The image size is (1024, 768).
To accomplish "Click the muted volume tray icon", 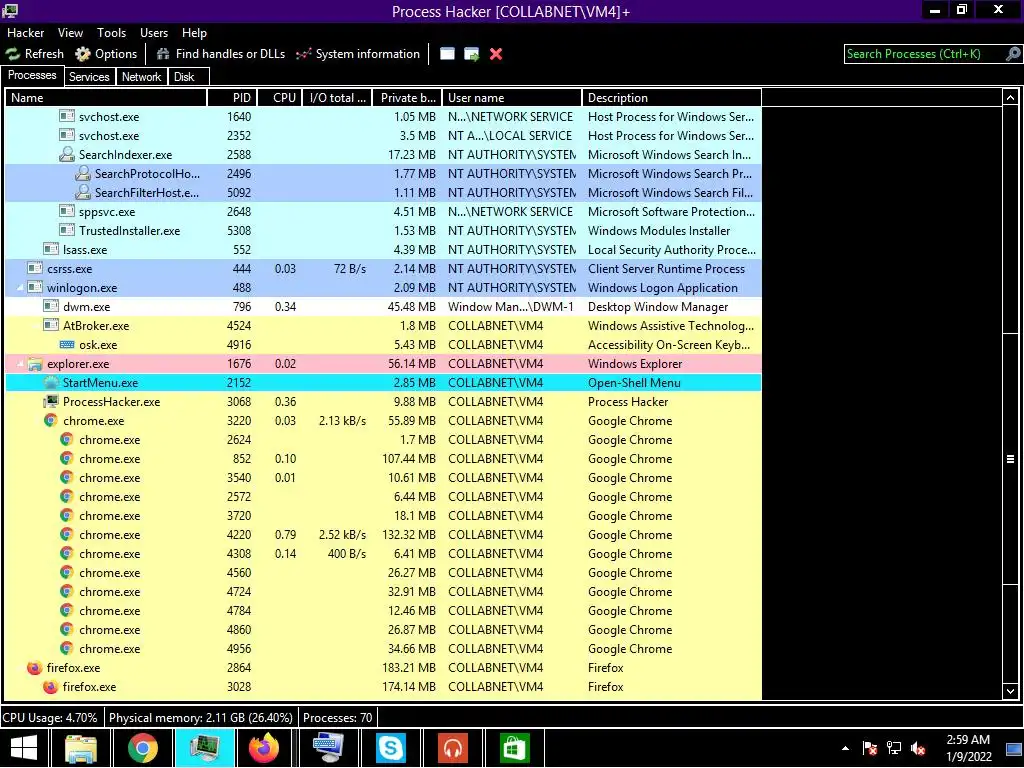I will [x=918, y=748].
